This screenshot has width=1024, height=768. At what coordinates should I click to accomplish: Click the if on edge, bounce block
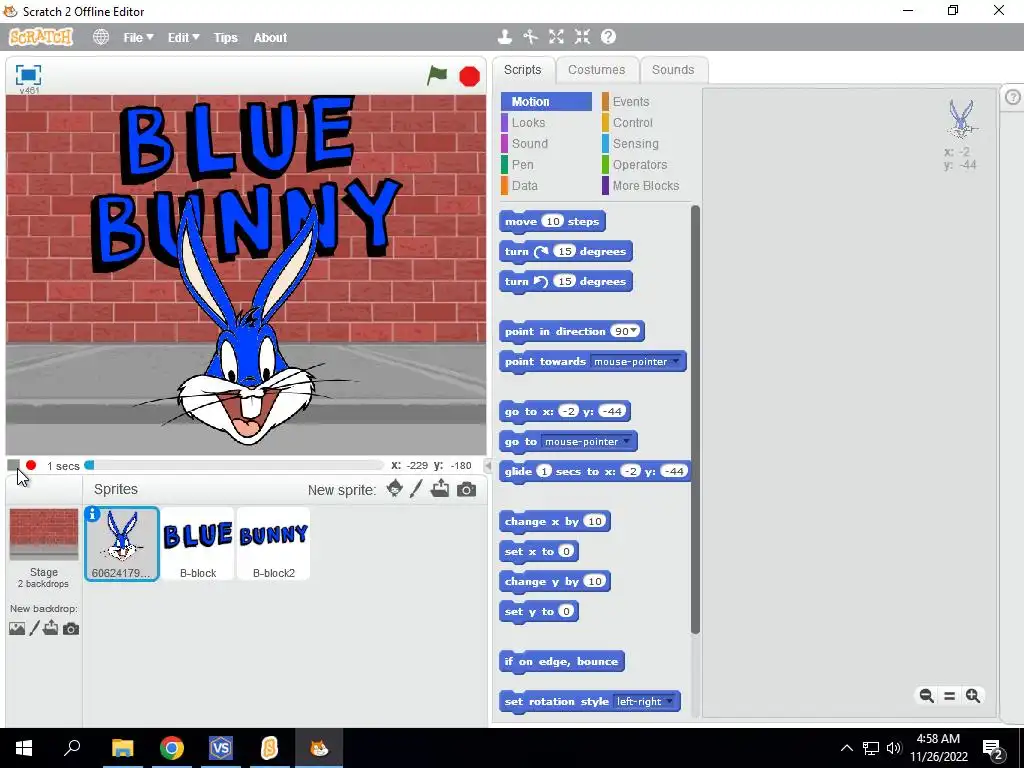click(x=562, y=662)
